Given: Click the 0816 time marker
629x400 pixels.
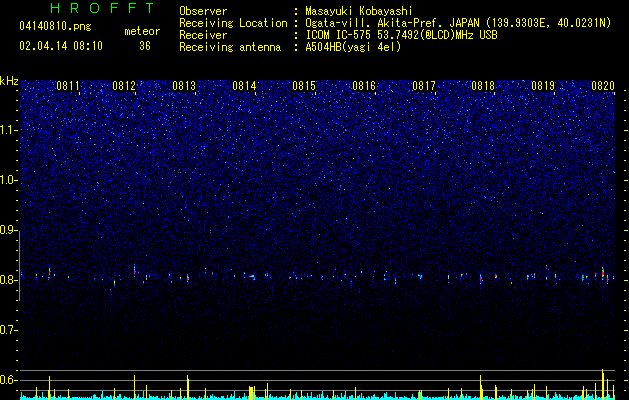Looking at the screenshot, I should (364, 86).
